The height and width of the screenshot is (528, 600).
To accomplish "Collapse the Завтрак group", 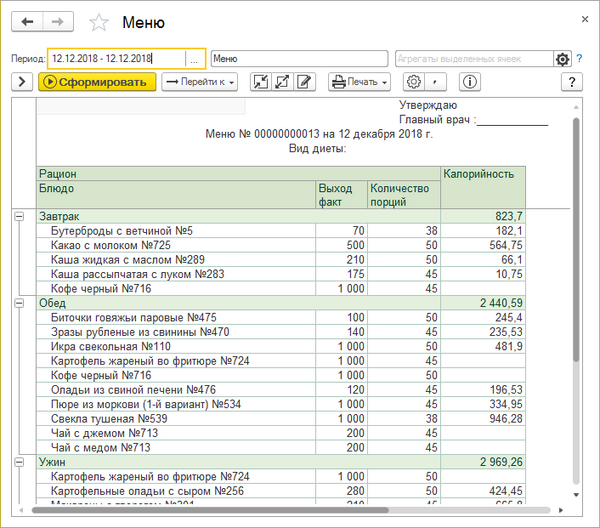I will click(x=19, y=216).
